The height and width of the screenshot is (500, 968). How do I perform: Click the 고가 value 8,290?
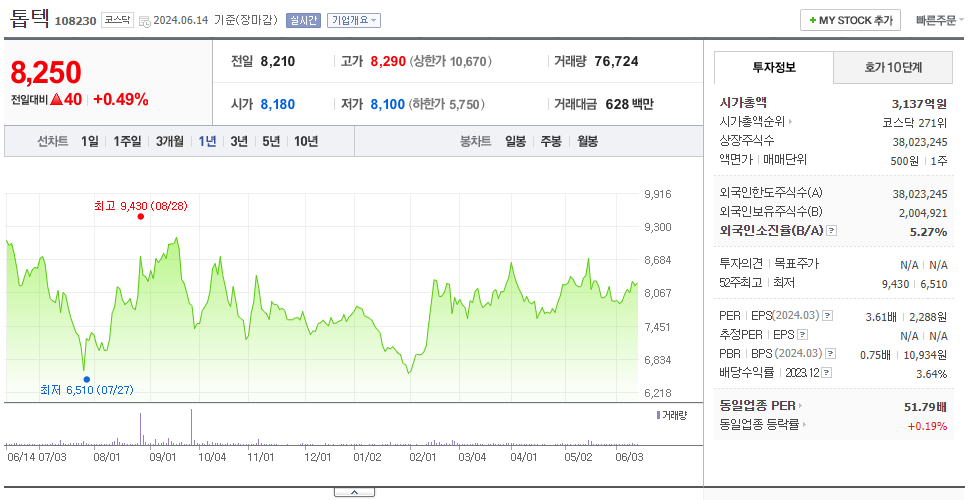(388, 62)
